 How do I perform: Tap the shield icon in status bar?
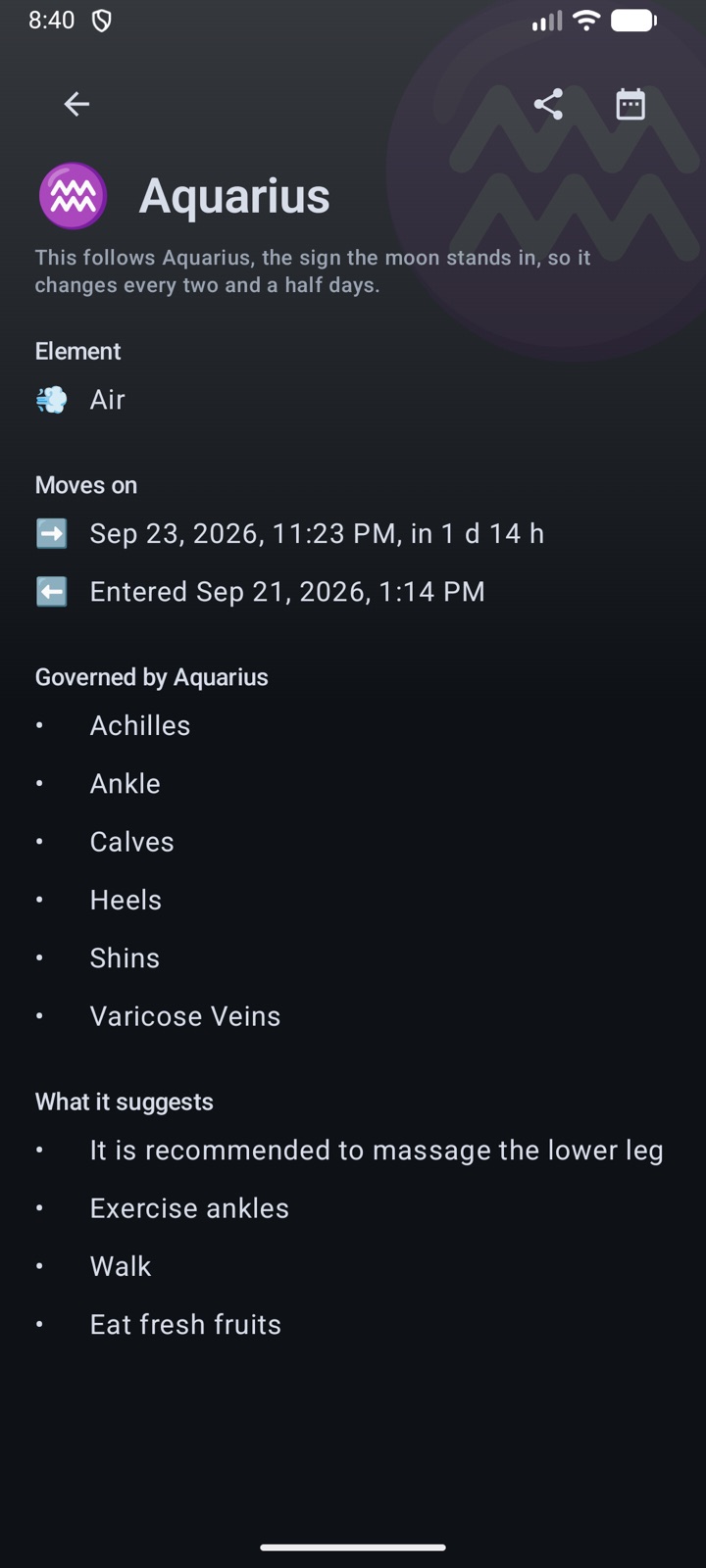102,21
